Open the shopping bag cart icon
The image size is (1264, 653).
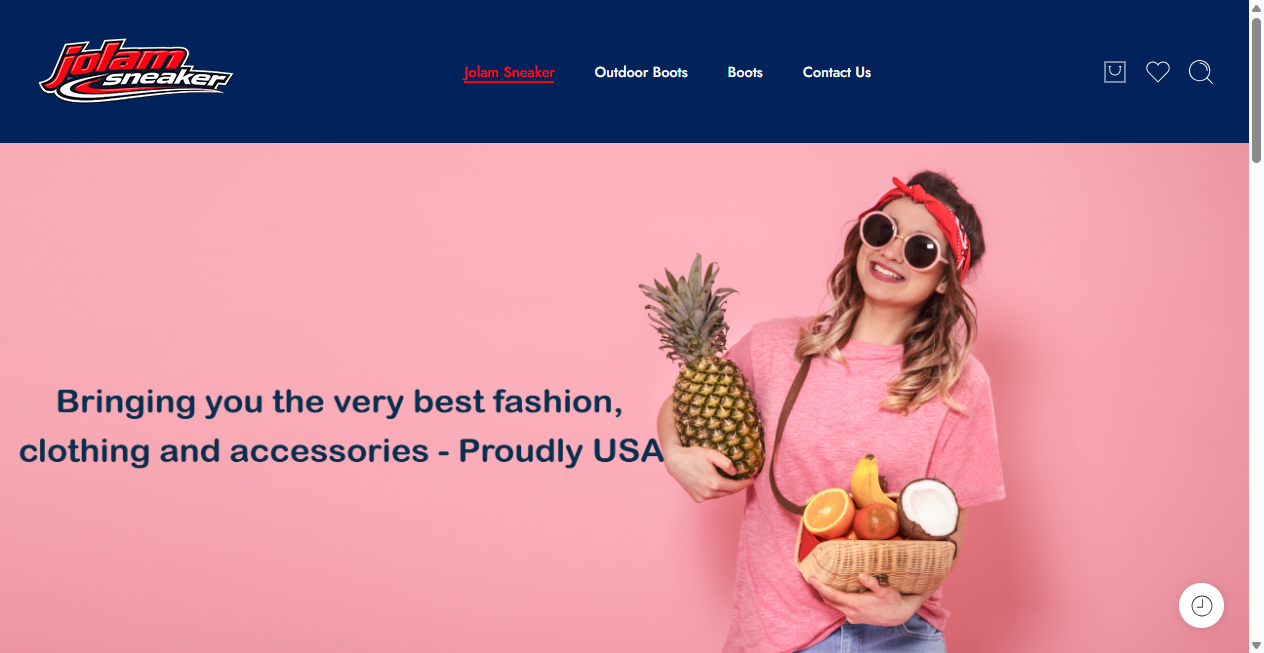pos(1115,72)
